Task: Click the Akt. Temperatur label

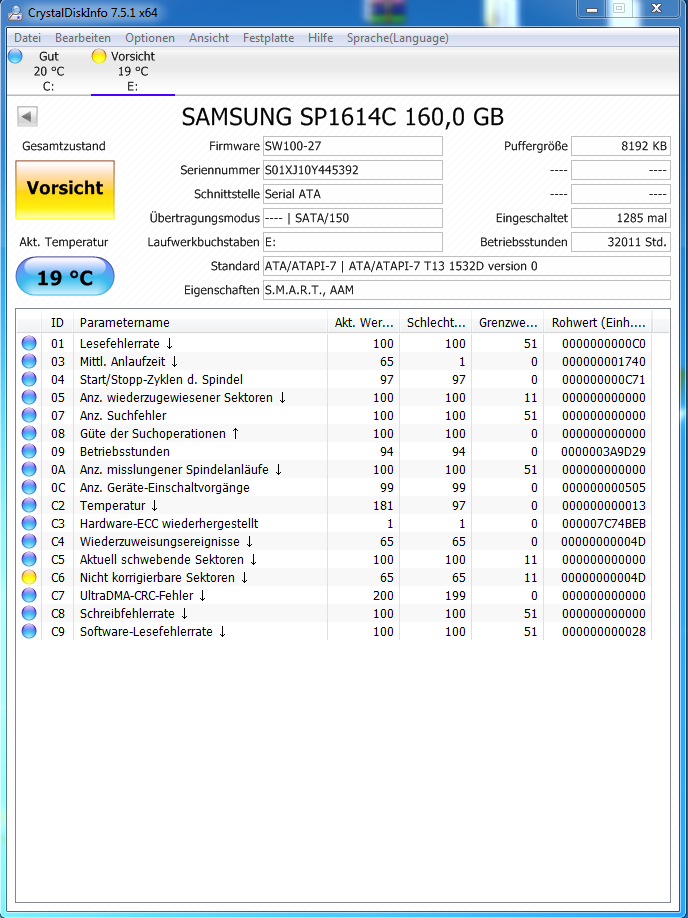Action: [x=64, y=242]
